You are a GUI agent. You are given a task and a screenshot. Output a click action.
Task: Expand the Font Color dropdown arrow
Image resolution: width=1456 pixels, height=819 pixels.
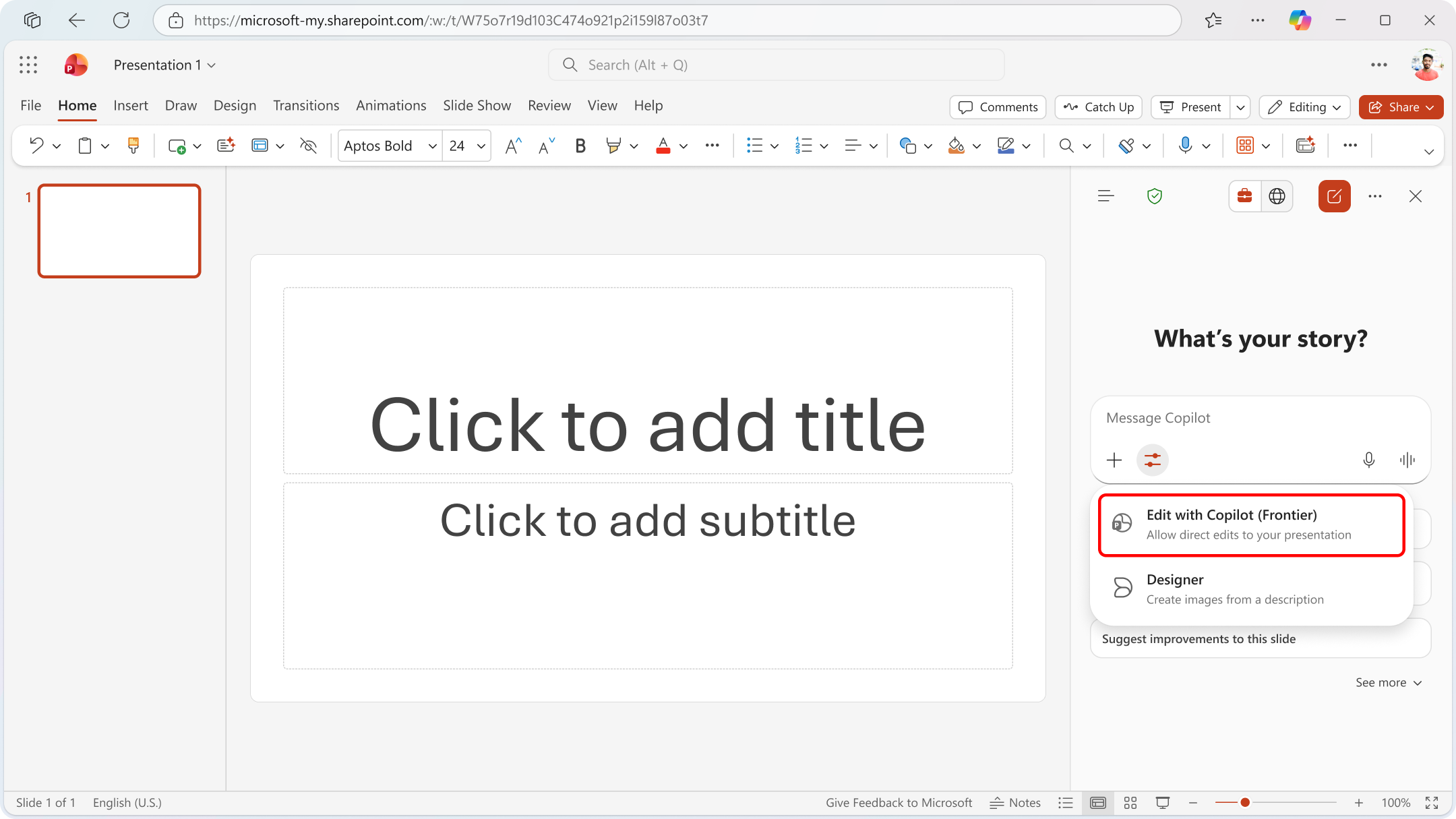[684, 146]
